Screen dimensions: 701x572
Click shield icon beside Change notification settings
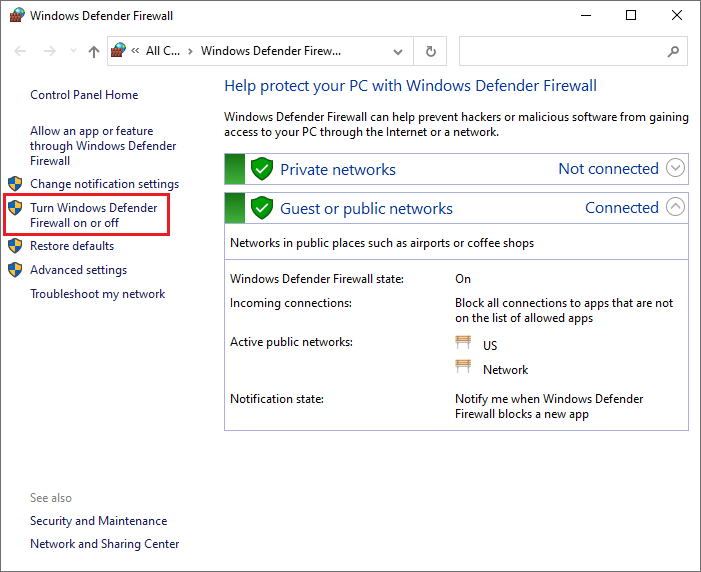15,183
